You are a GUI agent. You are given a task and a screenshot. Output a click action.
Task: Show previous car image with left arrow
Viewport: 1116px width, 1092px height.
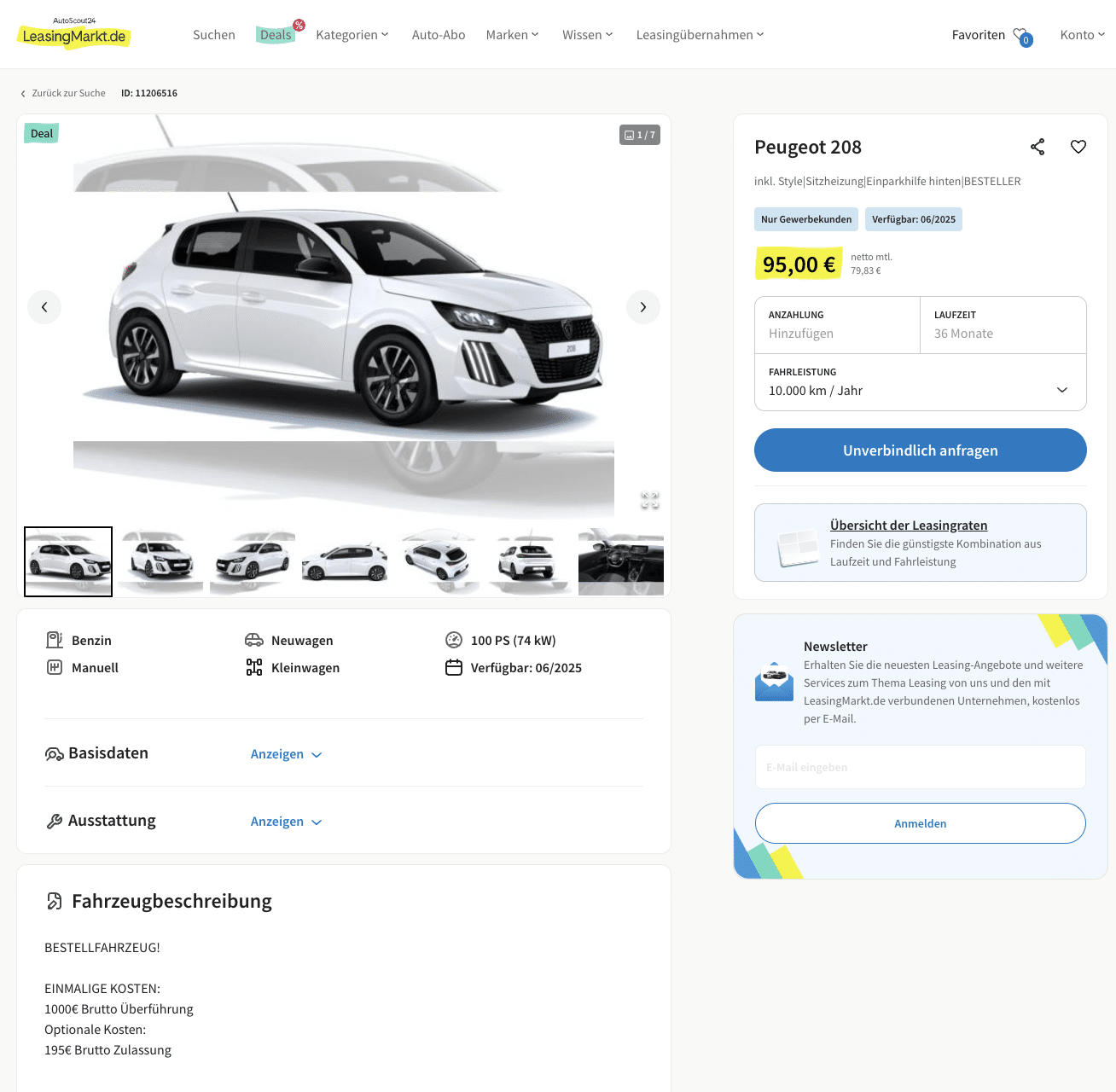point(44,307)
